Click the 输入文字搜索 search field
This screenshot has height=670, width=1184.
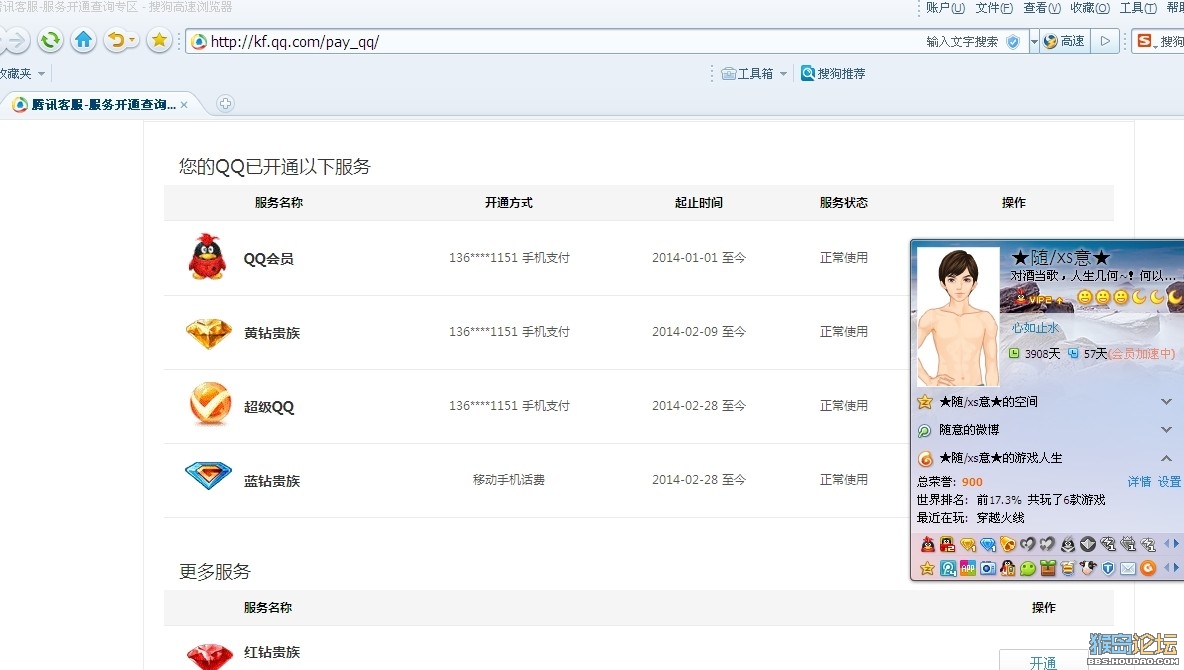pos(962,42)
